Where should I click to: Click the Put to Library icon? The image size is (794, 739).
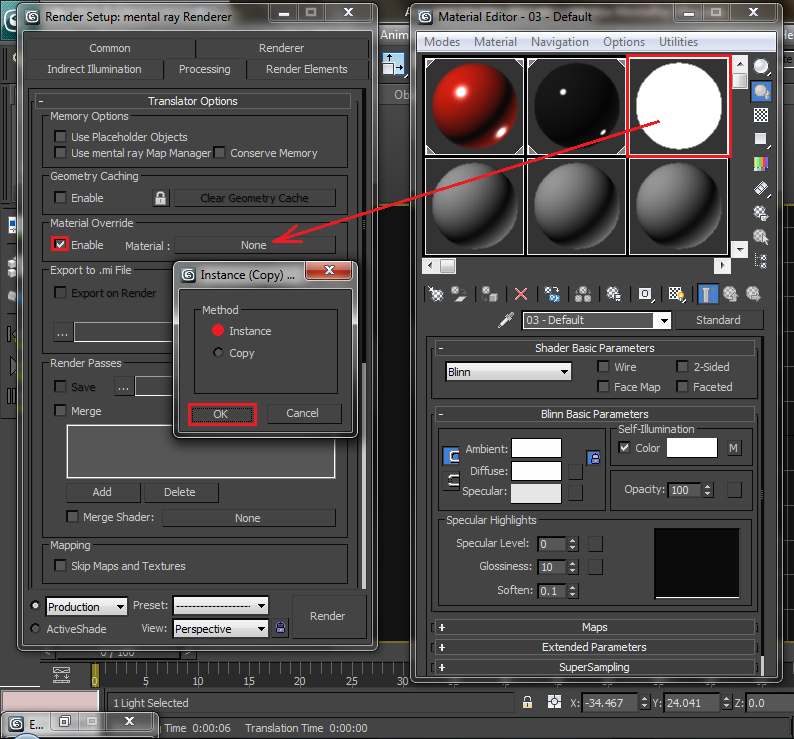click(613, 294)
